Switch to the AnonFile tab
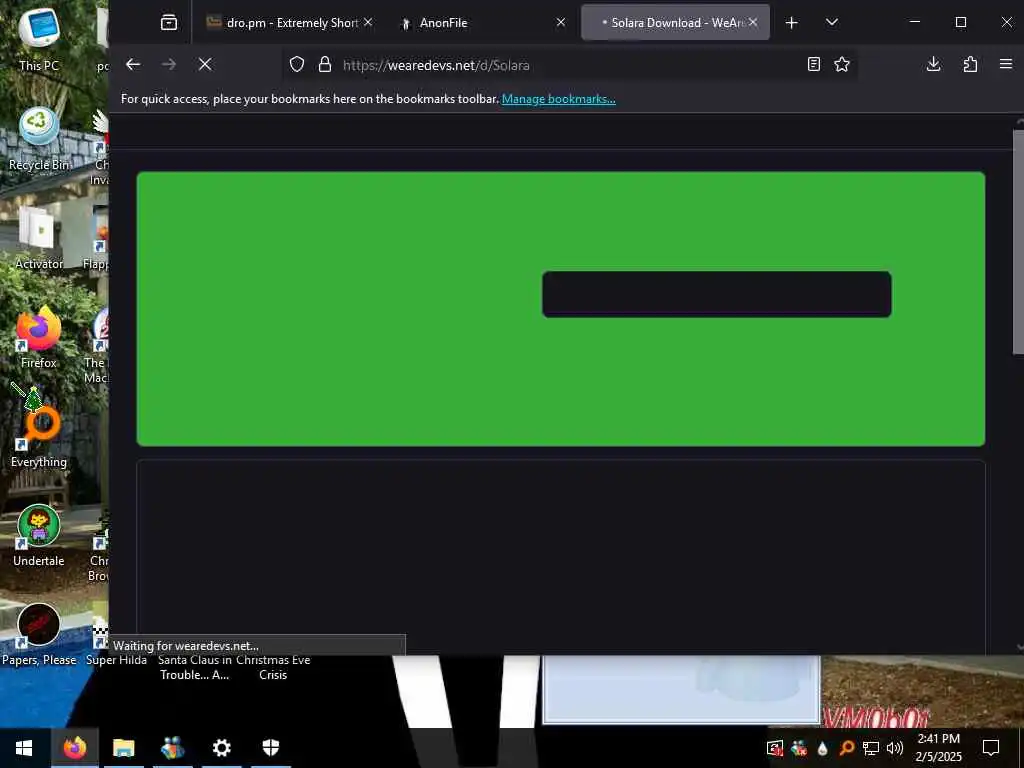 [482, 23]
